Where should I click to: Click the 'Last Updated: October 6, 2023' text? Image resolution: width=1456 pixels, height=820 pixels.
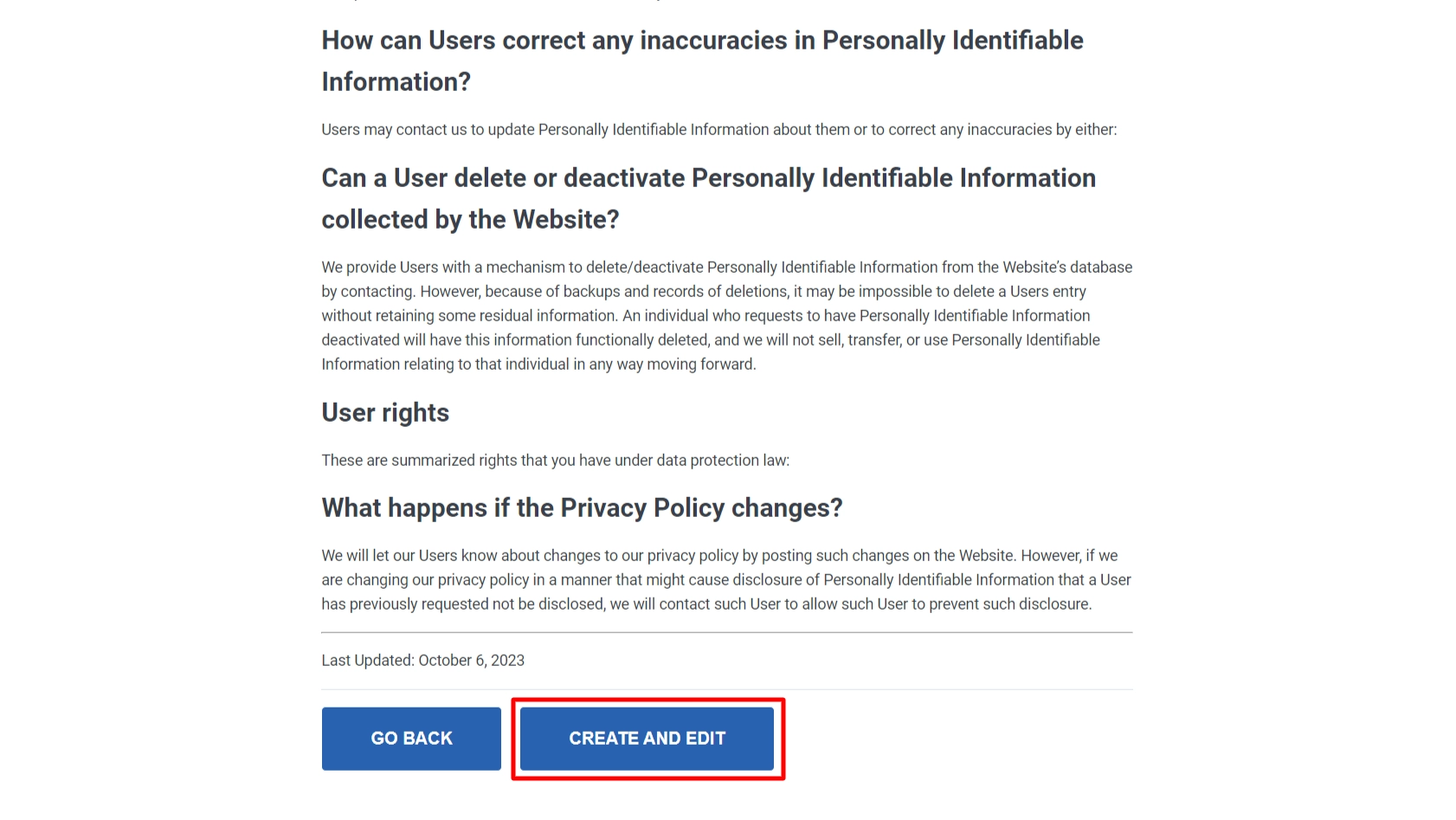[422, 661]
